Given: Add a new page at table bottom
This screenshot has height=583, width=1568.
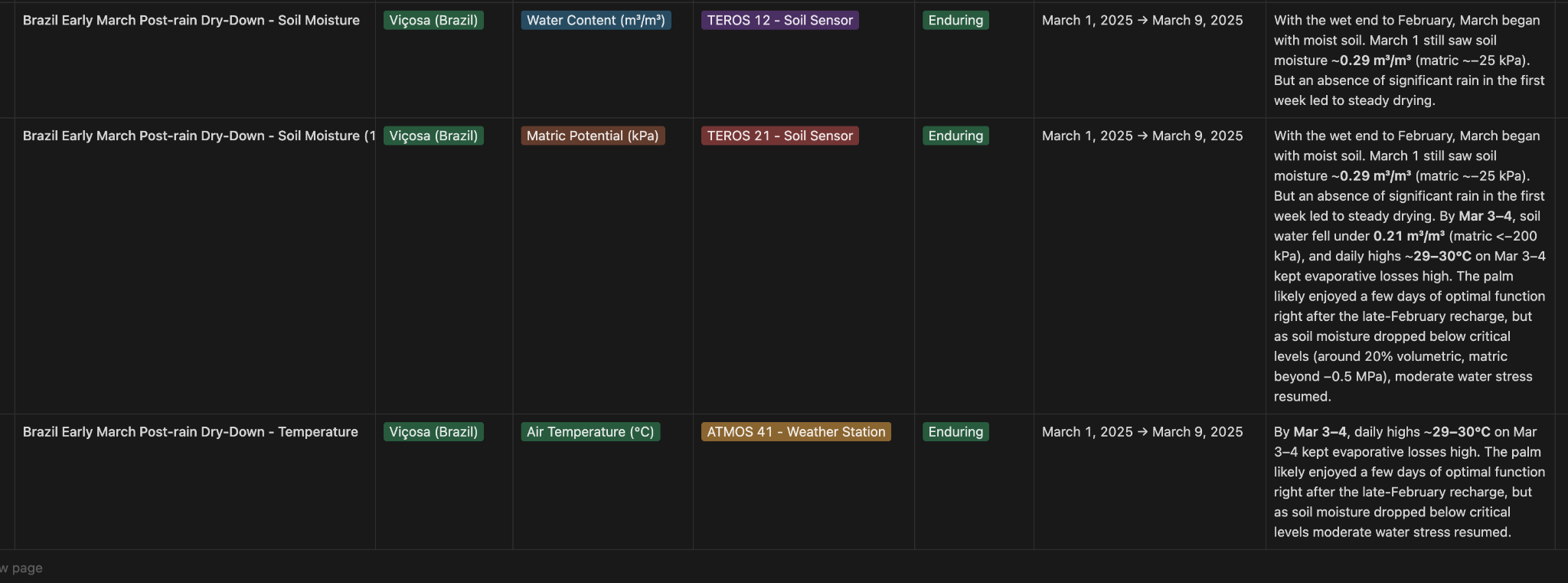Looking at the screenshot, I should [23, 568].
